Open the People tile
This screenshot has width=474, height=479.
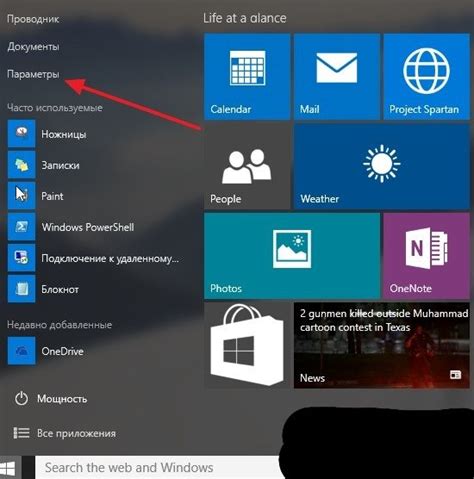247,166
